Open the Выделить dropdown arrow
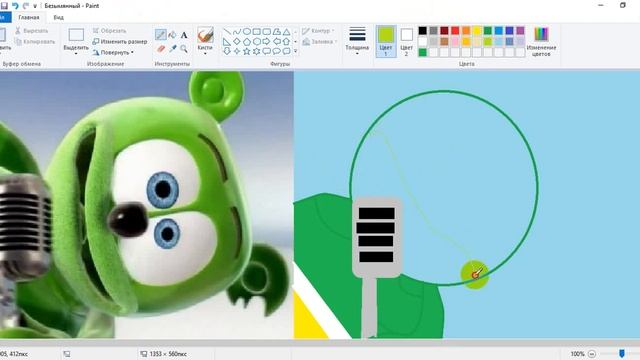Screen dimensions: 640x360 click(76, 53)
